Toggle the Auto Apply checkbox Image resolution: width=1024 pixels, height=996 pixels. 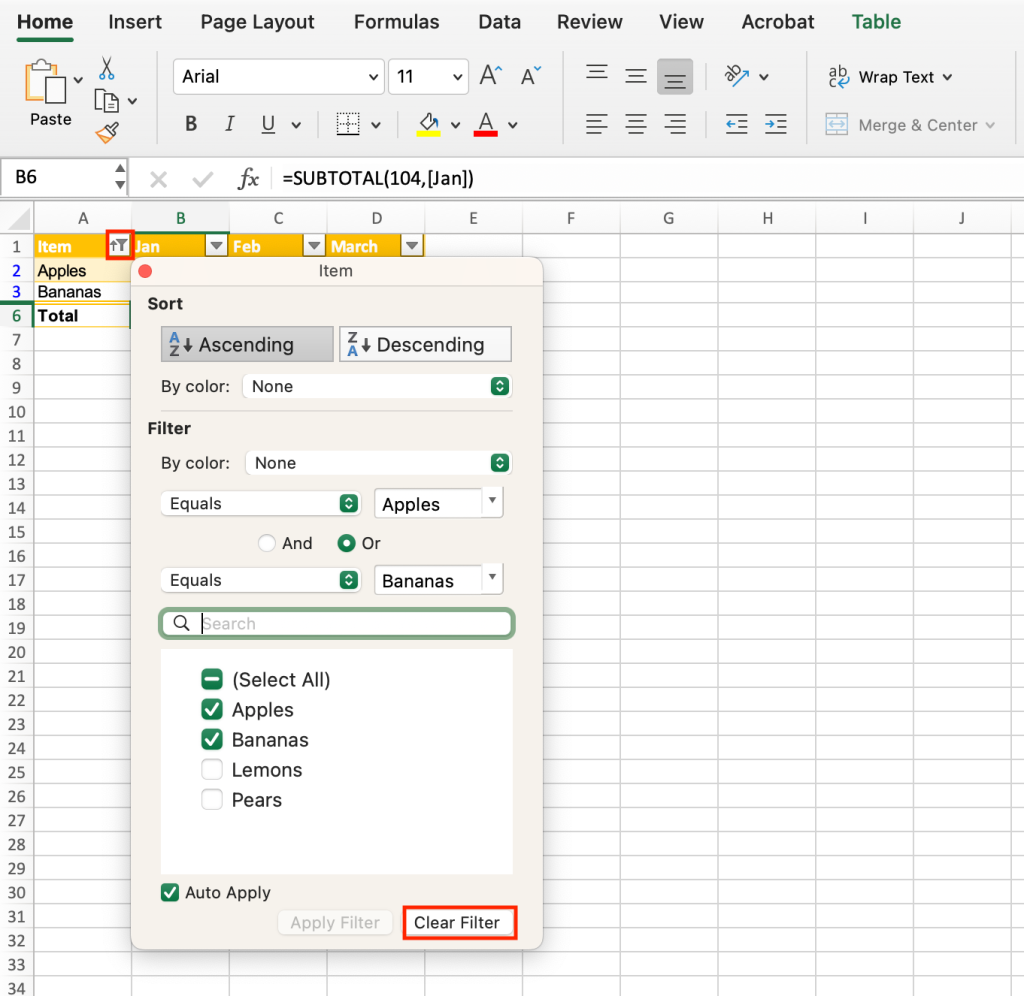pos(170,892)
